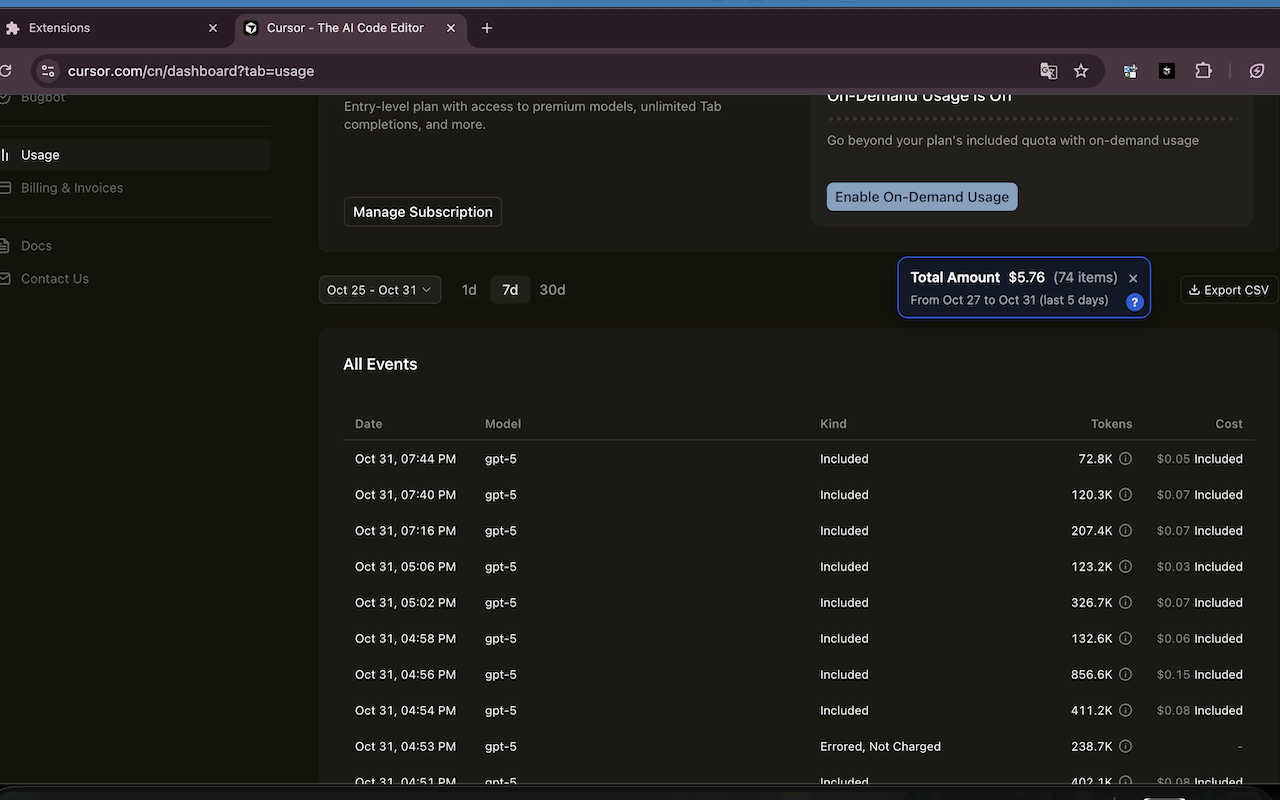
Task: Open Docs using the document icon
Action: 5,245
